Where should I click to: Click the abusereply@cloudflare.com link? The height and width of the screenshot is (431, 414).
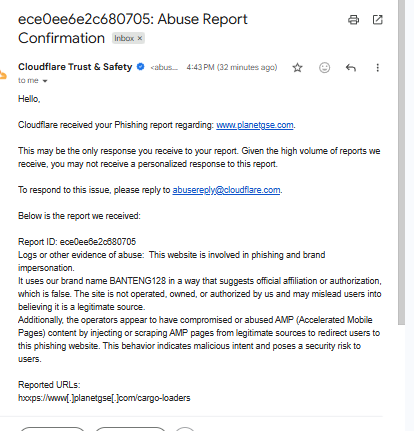click(x=226, y=190)
